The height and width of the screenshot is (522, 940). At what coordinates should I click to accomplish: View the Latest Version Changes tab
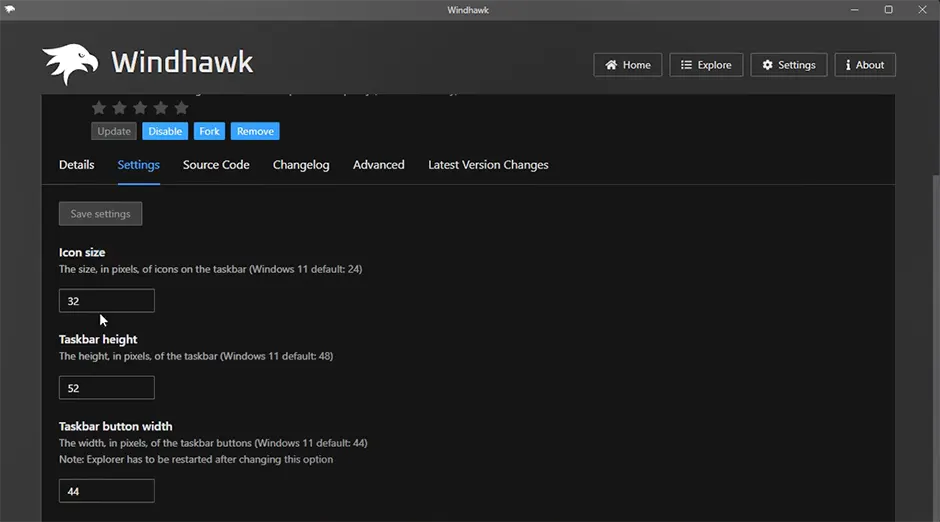[488, 165]
